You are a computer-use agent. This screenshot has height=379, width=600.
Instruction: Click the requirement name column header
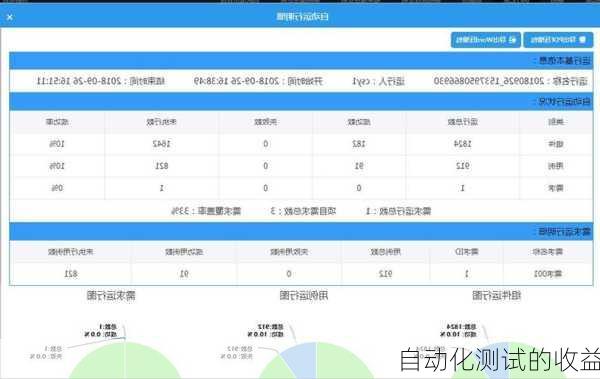[548, 252]
